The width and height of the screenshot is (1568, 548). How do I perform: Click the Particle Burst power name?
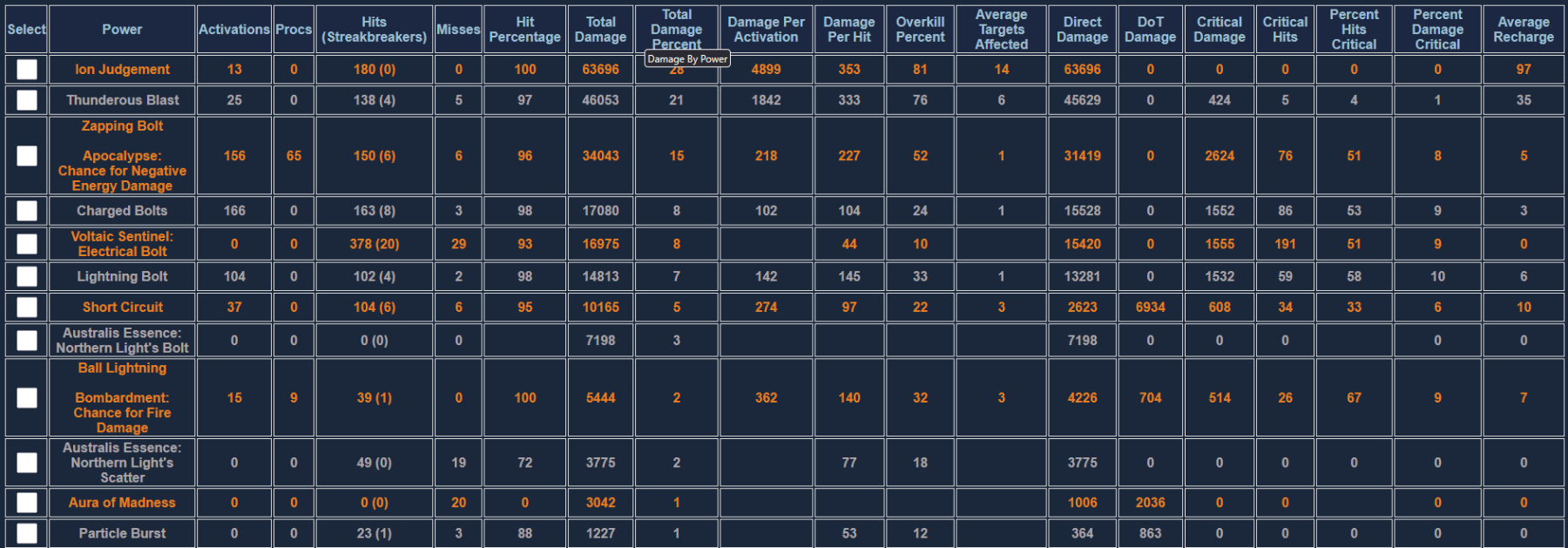point(122,533)
